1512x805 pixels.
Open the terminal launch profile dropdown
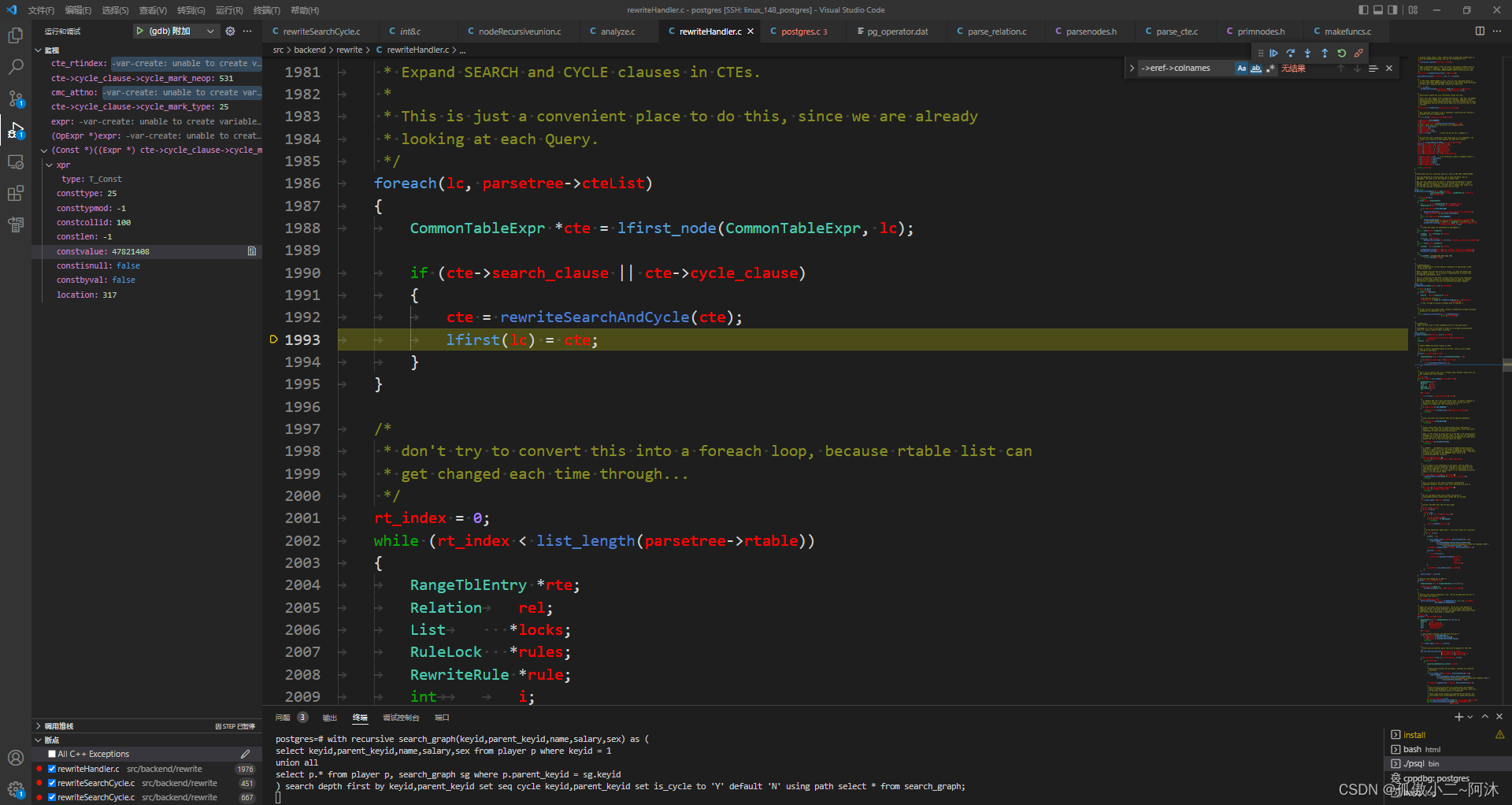[1470, 717]
